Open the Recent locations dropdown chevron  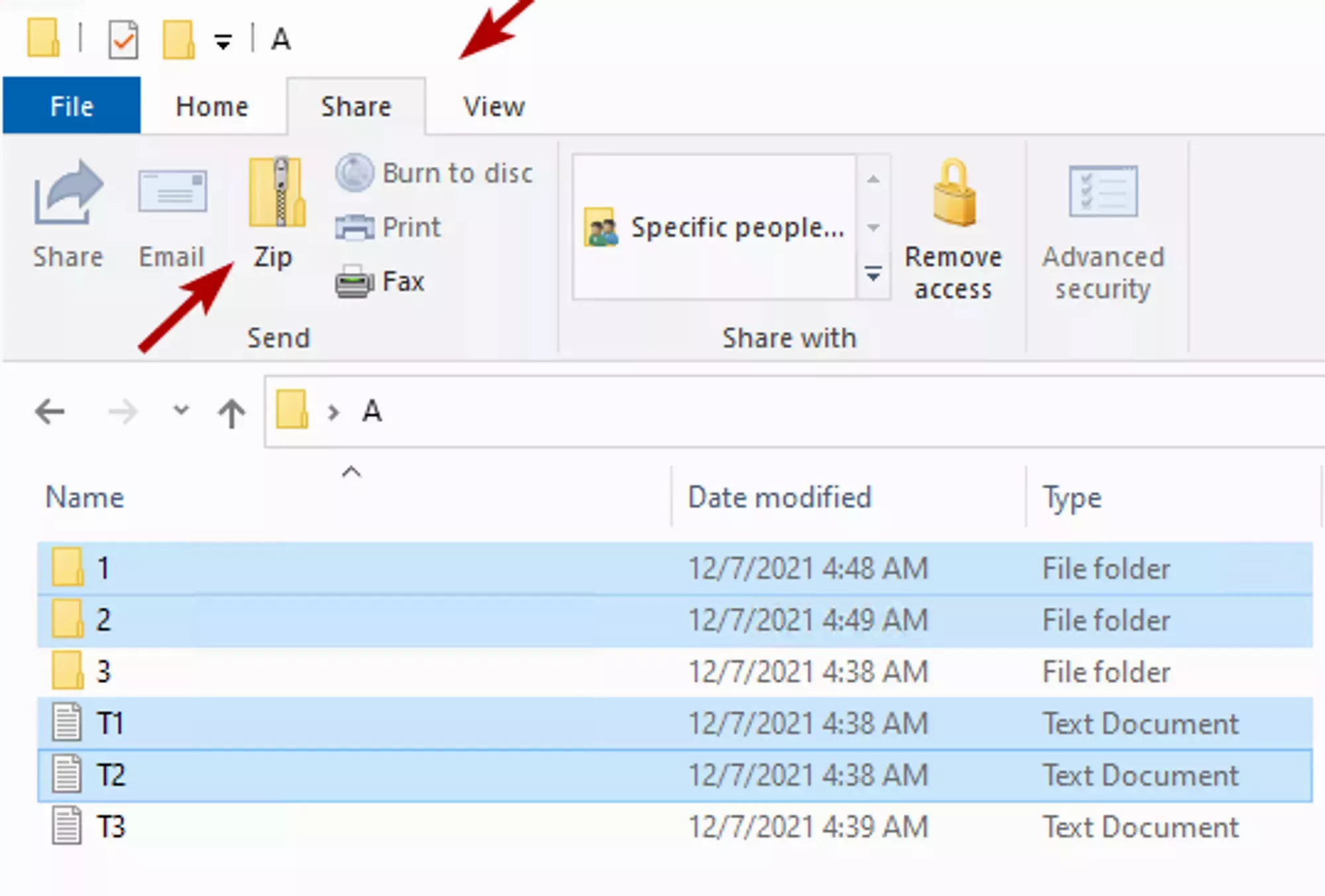pyautogui.click(x=181, y=410)
